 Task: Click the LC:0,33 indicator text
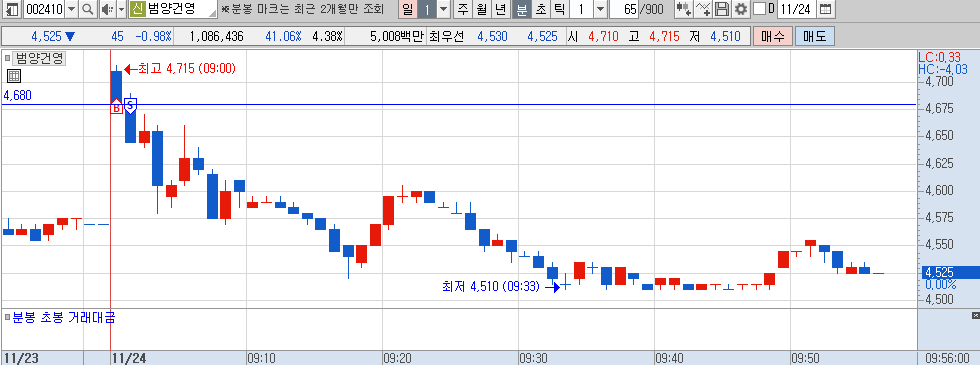(940, 58)
